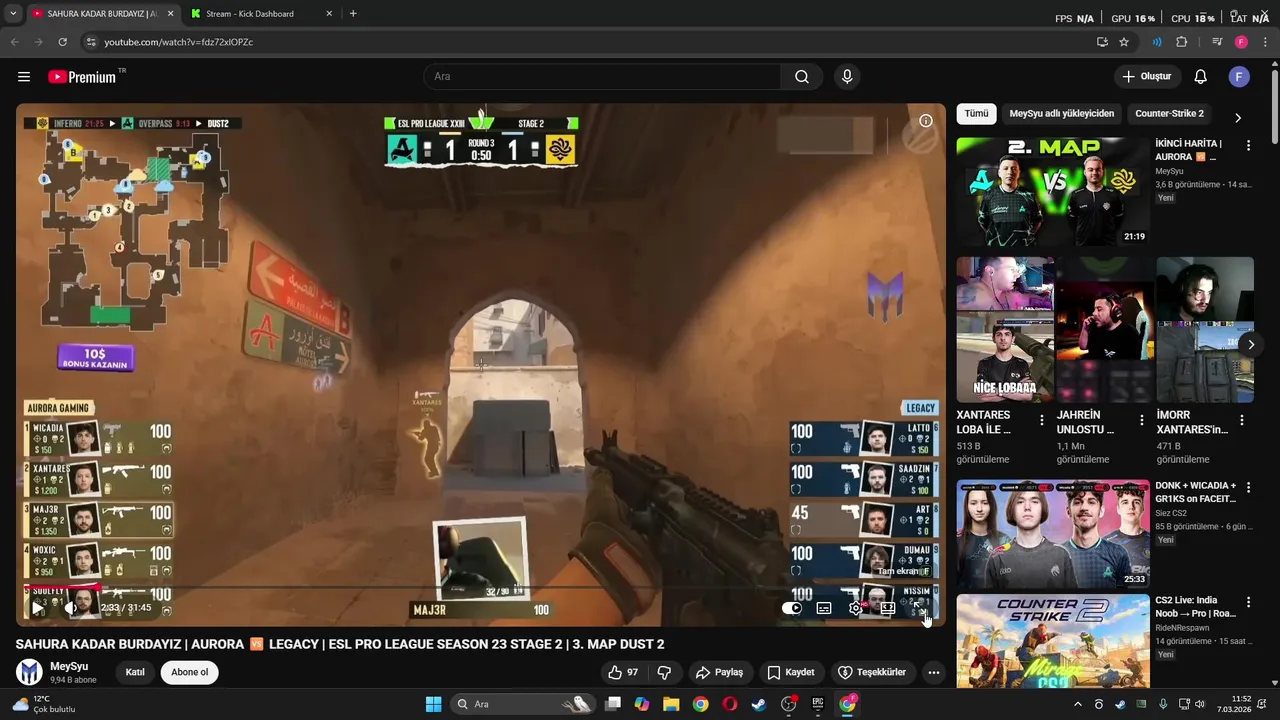Viewport: 1280px width, 720px height.
Task: Share the video via Paylaş
Action: point(720,672)
